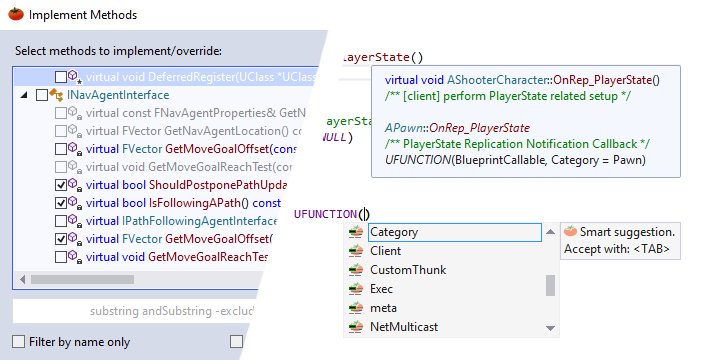Screen dimensions: 703x360
Task: Select 'virtual bool ShouldPostponePathUpda' row text
Action: 187,185
